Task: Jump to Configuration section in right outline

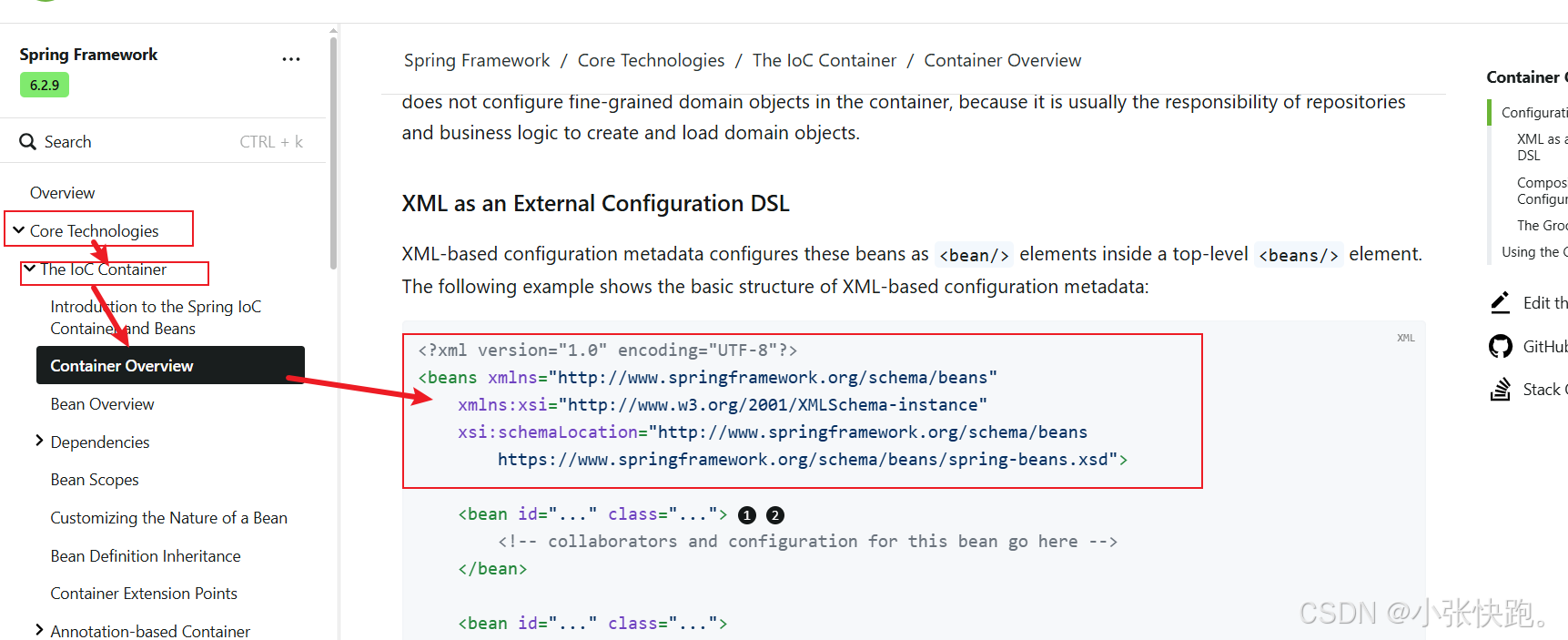Action: (1534, 113)
